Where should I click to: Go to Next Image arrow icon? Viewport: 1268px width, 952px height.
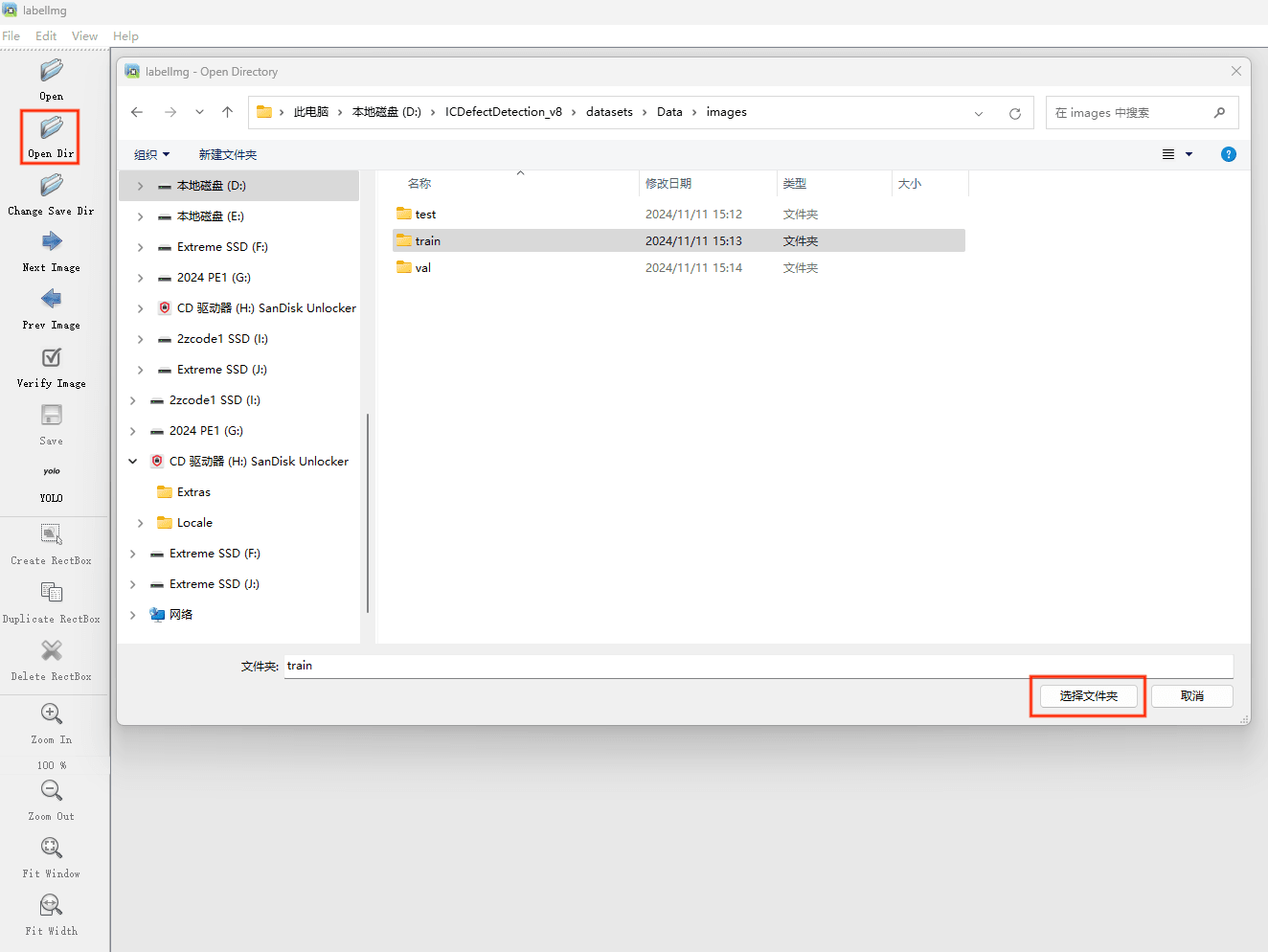(x=51, y=242)
